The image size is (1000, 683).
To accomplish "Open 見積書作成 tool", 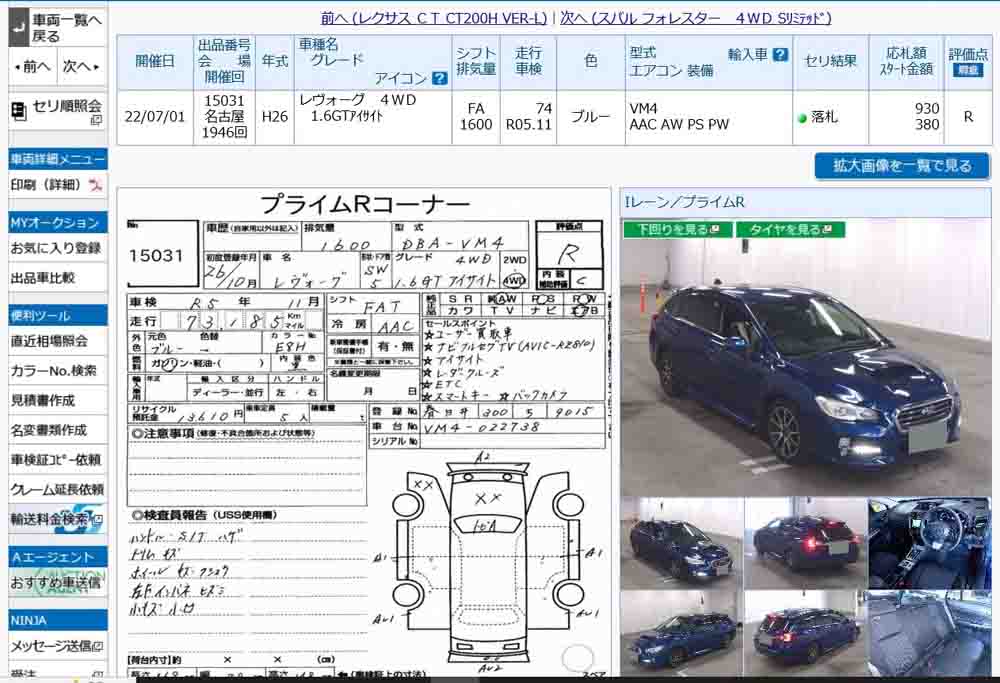I will (43, 400).
